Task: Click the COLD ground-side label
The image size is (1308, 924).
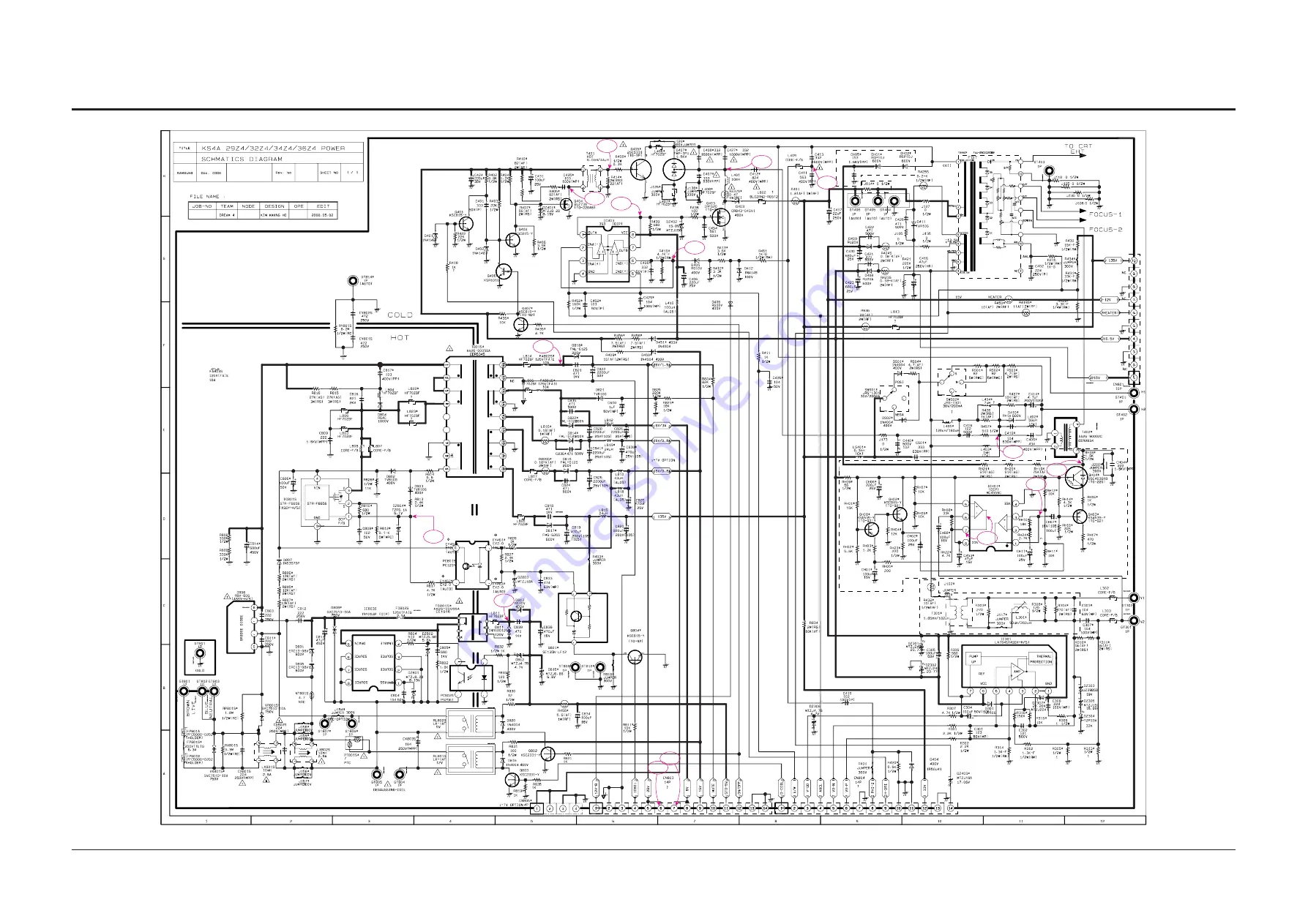Action: click(400, 315)
